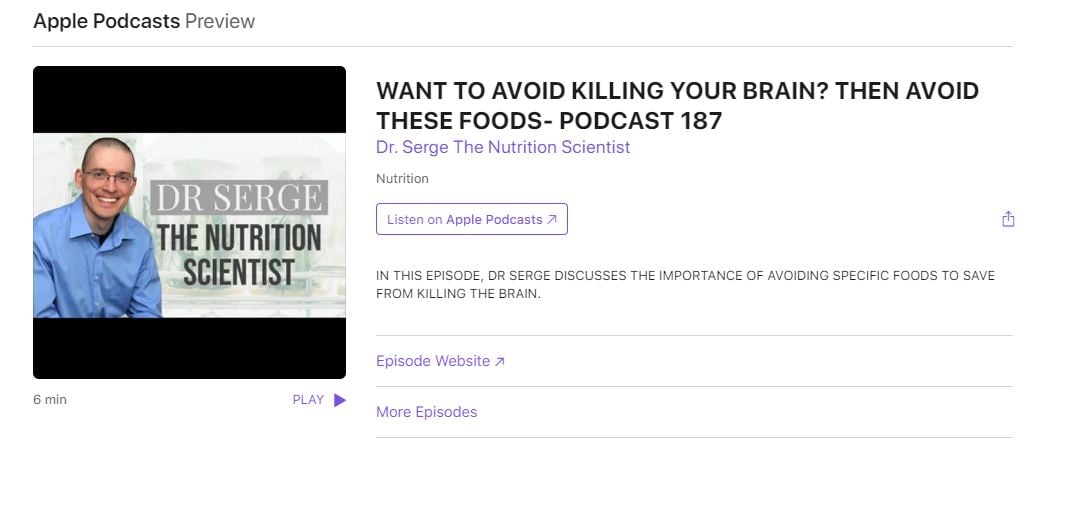Click the Dr Serge podcast artwork thumbnail
The width and height of the screenshot is (1090, 520).
[189, 222]
